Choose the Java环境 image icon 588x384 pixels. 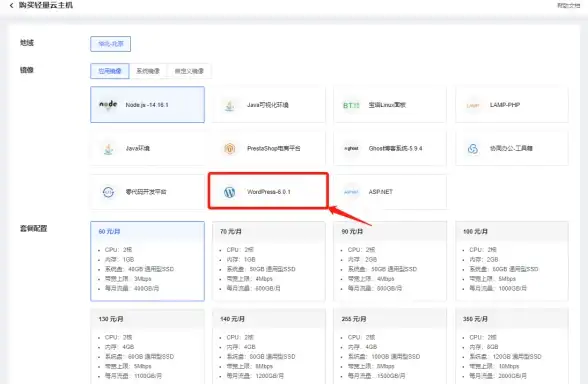(x=108, y=148)
